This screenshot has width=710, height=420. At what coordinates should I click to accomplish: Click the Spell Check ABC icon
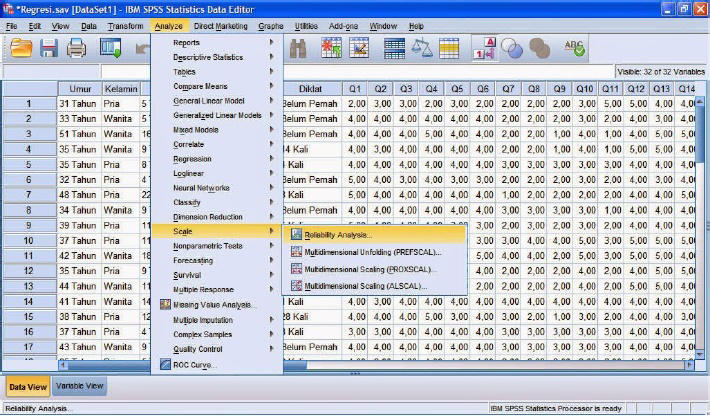(575, 48)
